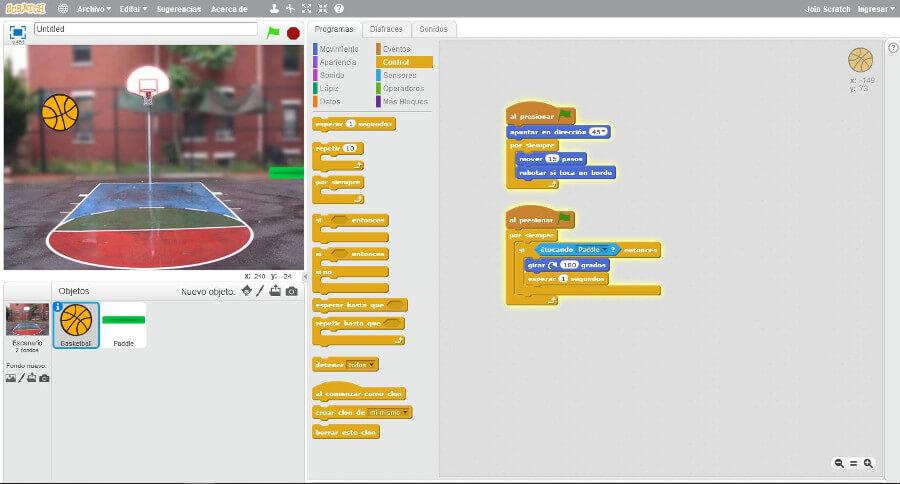Screen dimensions: 900x484
Task: Select the Basketball sprite thumbnail
Action: click(76, 325)
